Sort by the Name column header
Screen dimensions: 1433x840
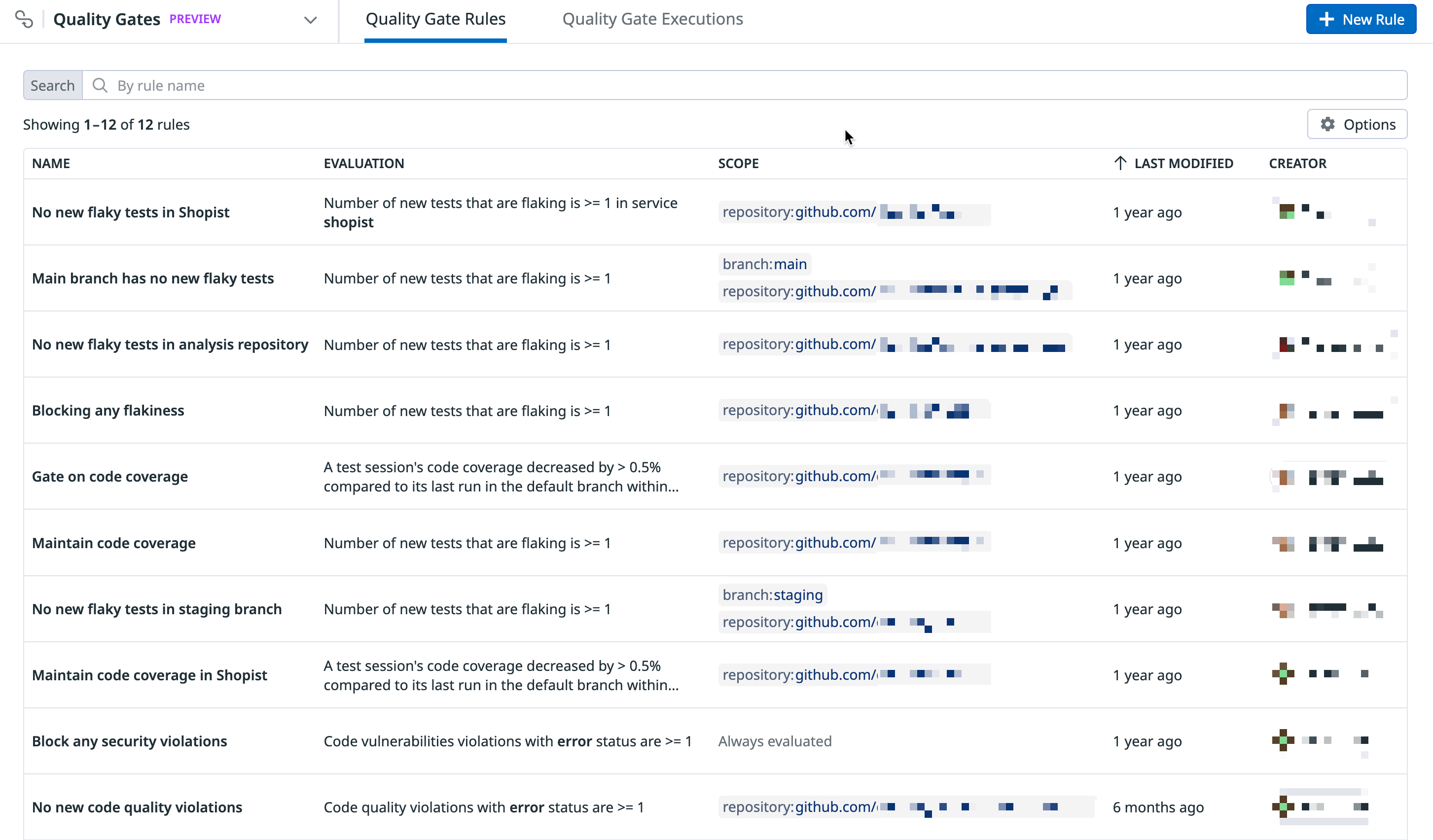pos(51,164)
